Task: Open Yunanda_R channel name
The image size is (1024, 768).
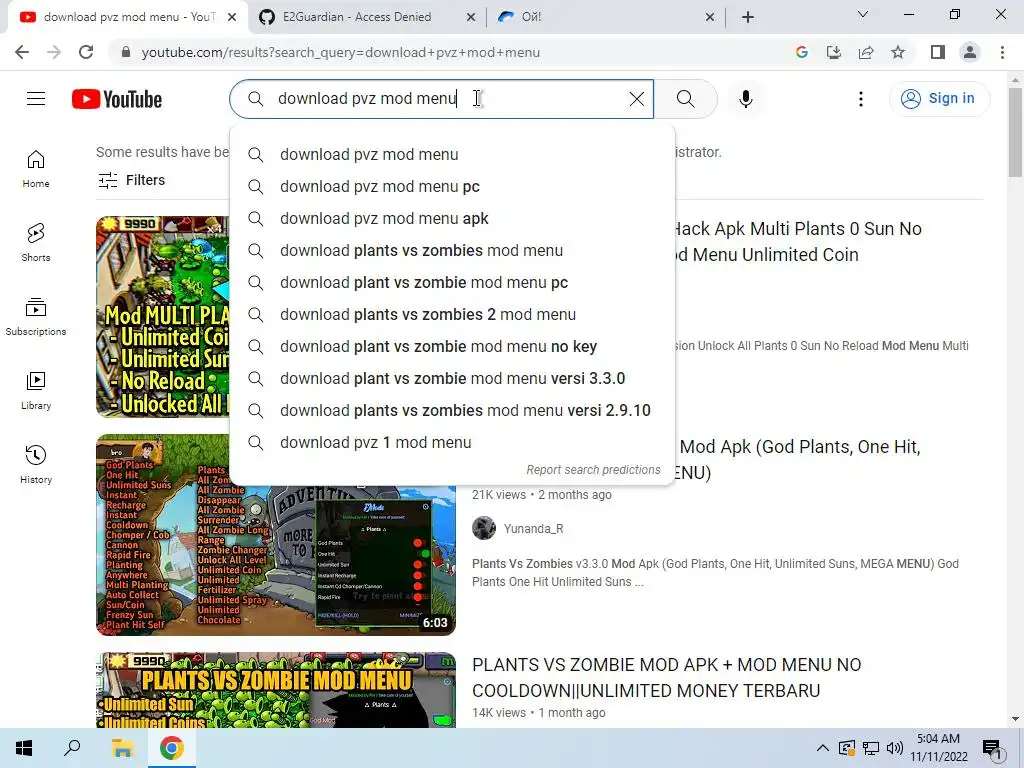Action: click(x=534, y=528)
